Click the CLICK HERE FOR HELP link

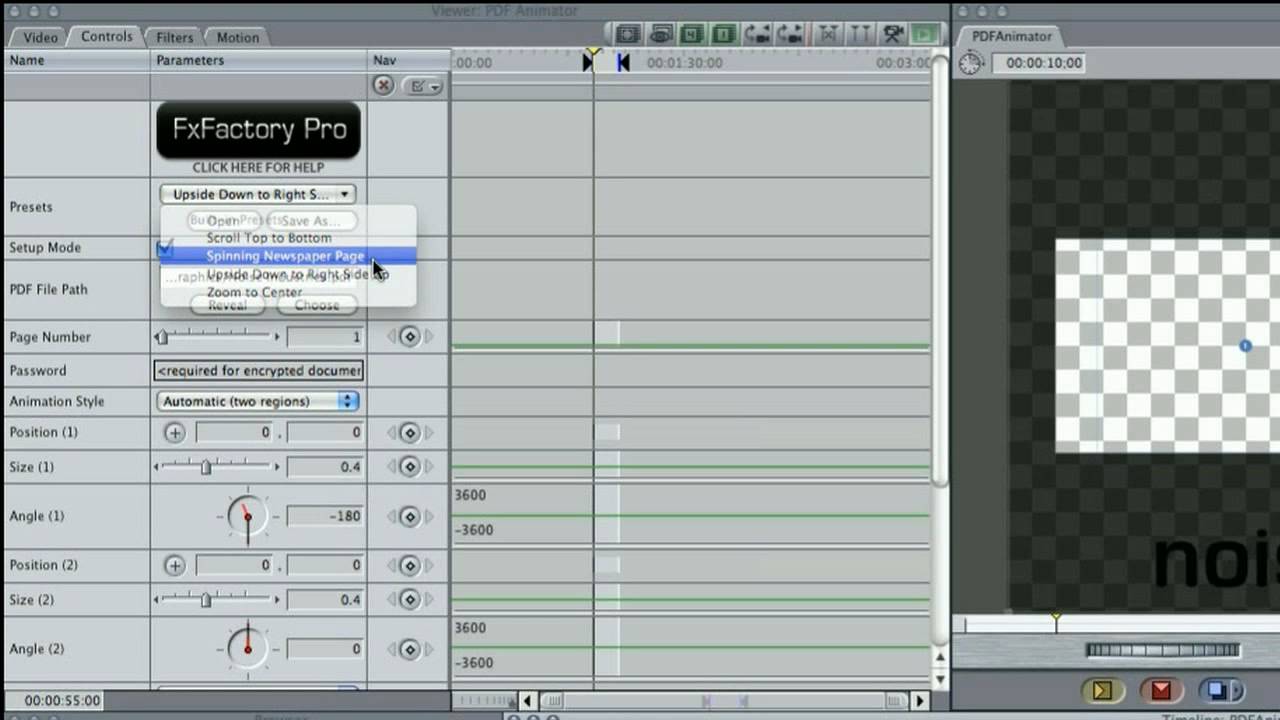tap(258, 167)
